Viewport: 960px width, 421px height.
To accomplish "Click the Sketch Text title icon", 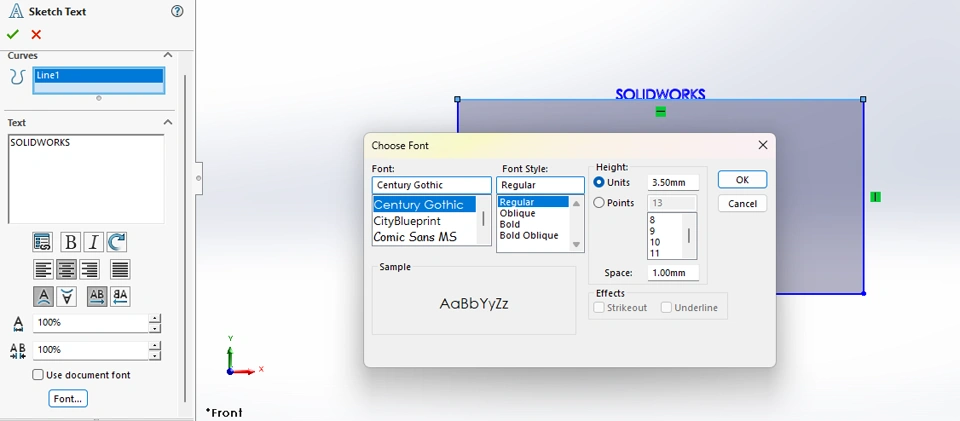I will pos(17,11).
